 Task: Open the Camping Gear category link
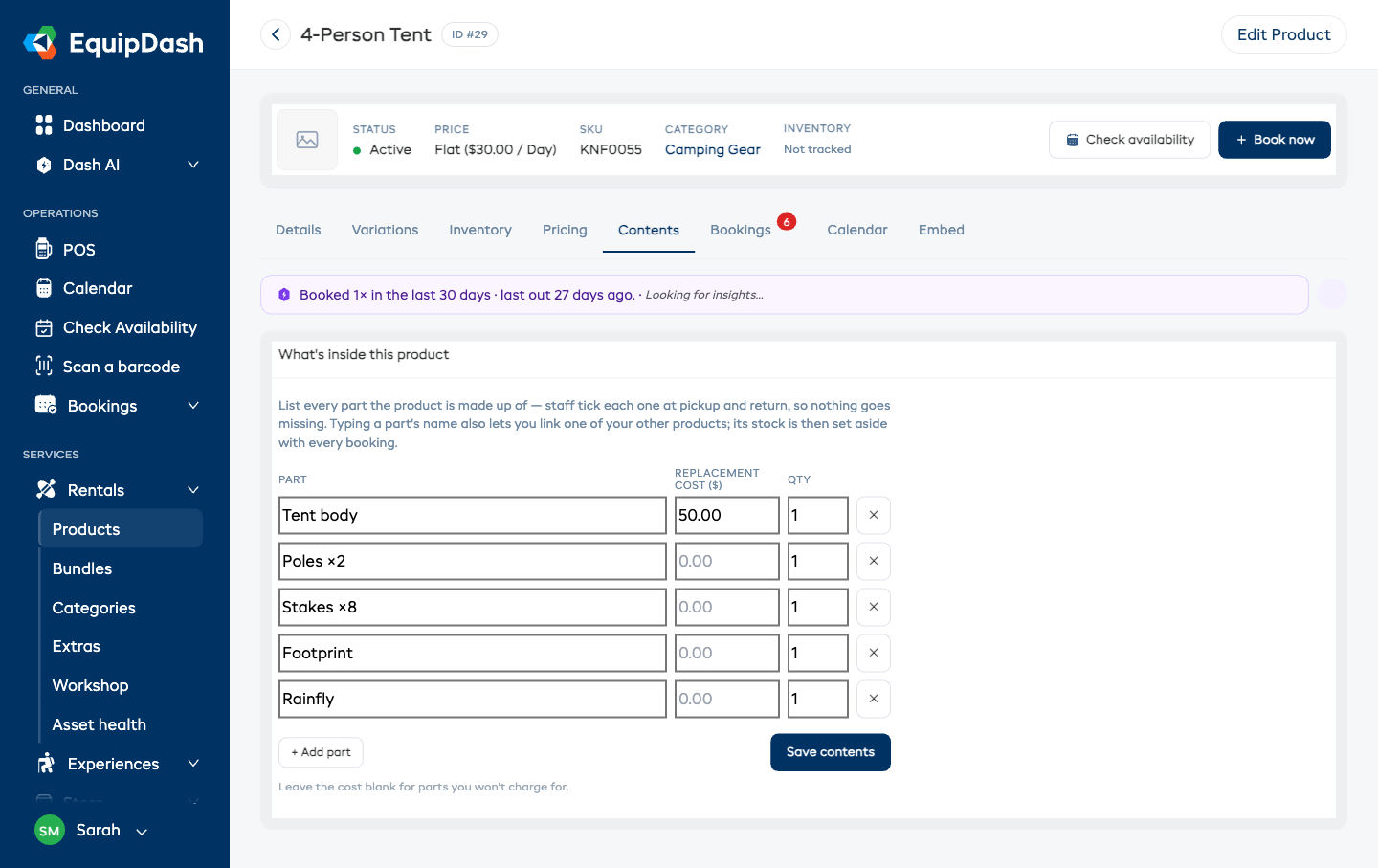(713, 149)
